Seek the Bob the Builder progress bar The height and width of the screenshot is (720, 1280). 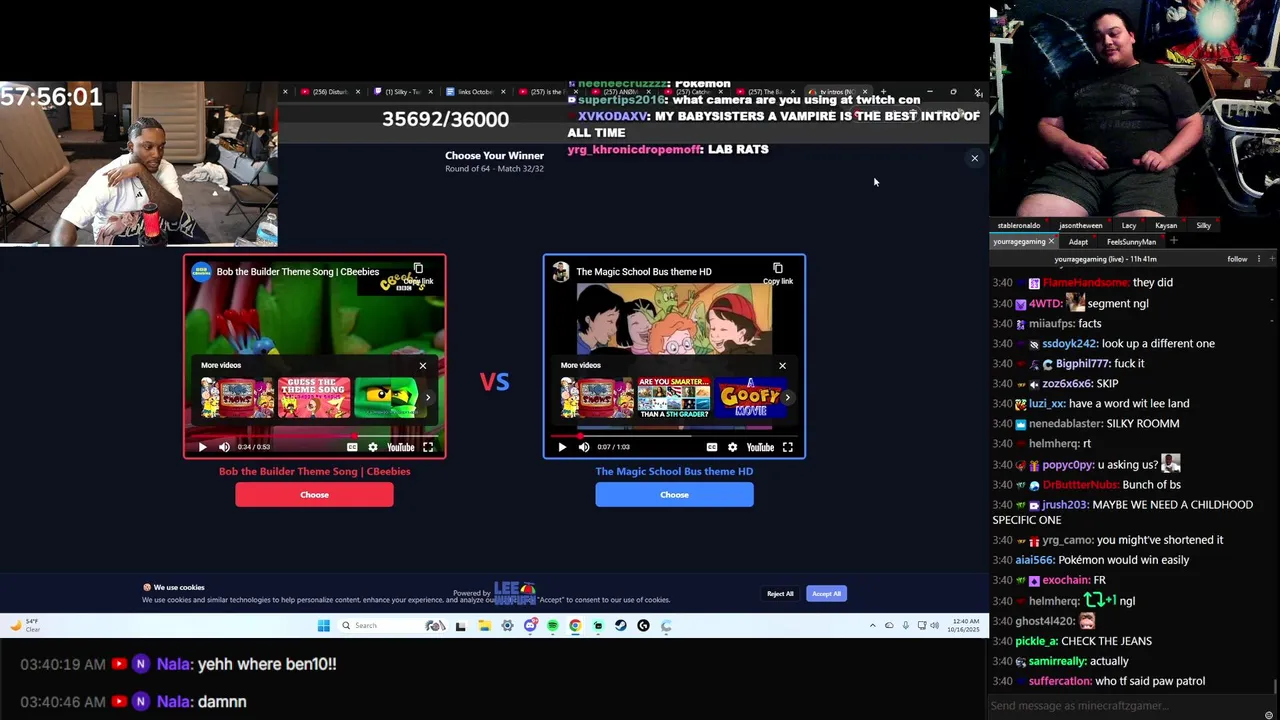click(x=314, y=436)
